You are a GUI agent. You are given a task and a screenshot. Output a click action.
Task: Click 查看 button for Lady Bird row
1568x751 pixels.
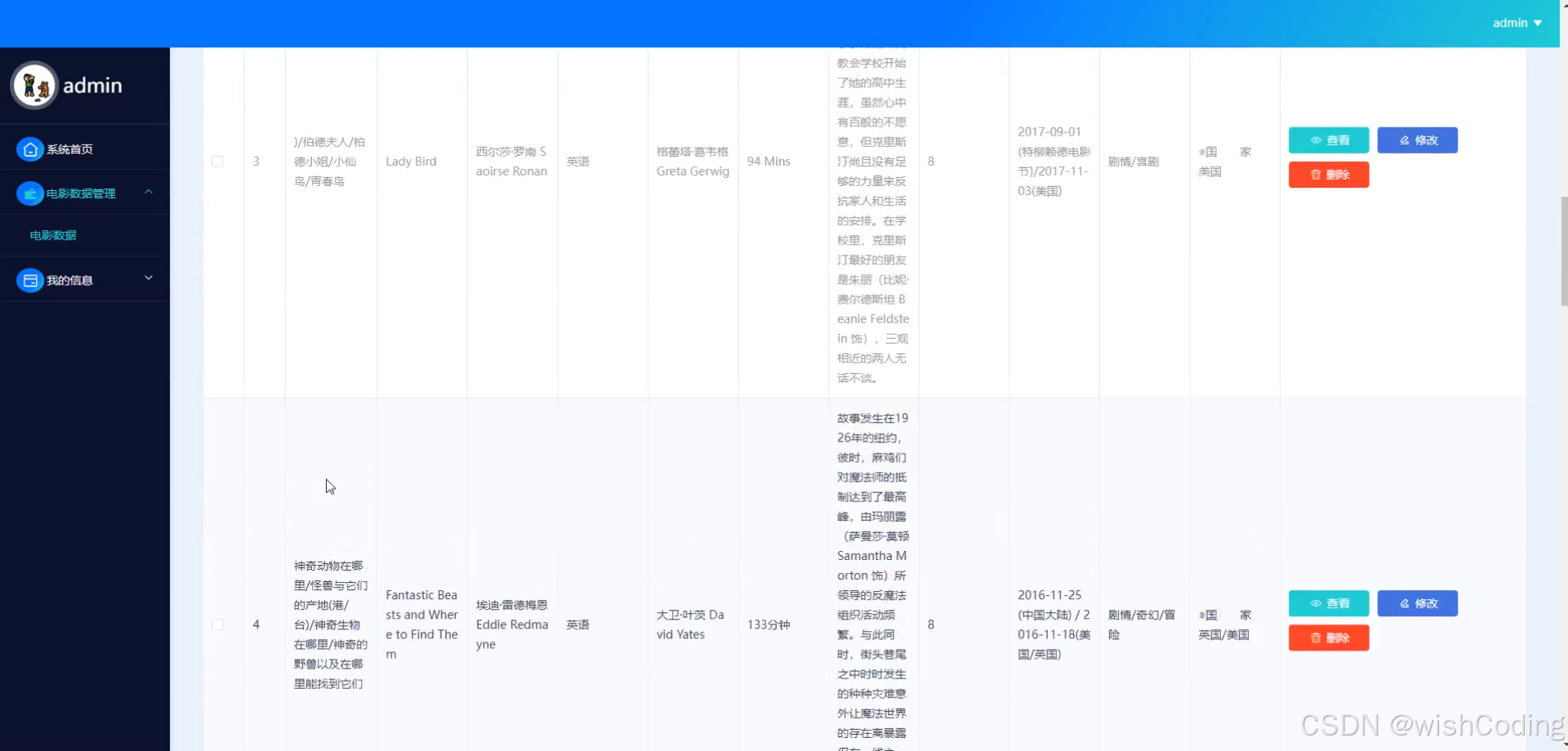[1329, 140]
